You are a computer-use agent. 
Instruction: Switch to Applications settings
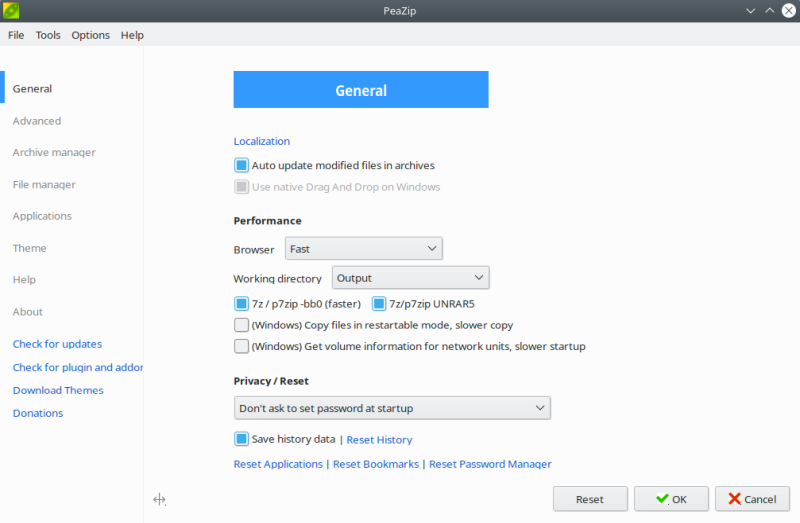[42, 216]
